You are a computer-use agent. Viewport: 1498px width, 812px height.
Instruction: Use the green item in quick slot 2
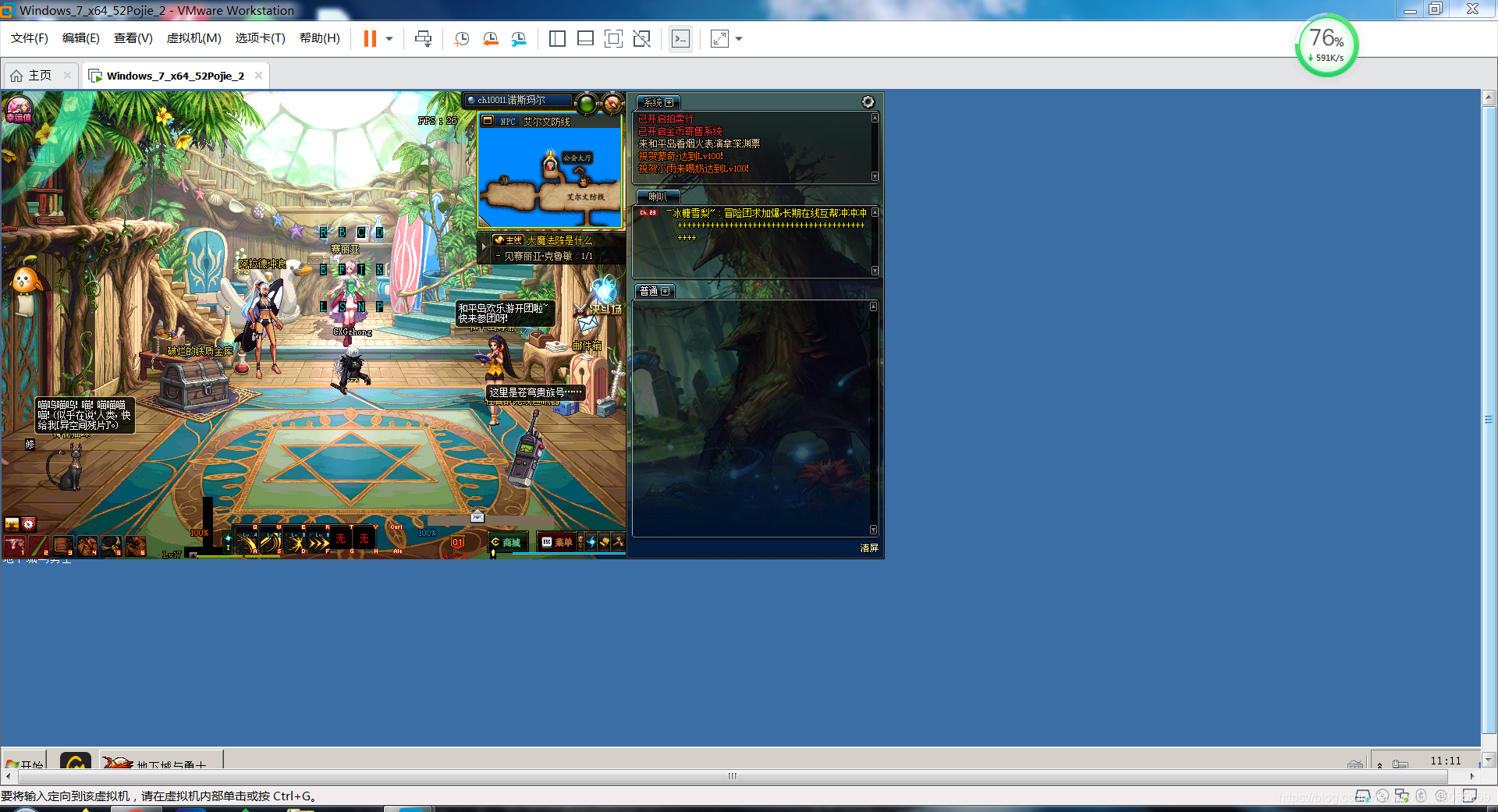pyautogui.click(x=39, y=545)
